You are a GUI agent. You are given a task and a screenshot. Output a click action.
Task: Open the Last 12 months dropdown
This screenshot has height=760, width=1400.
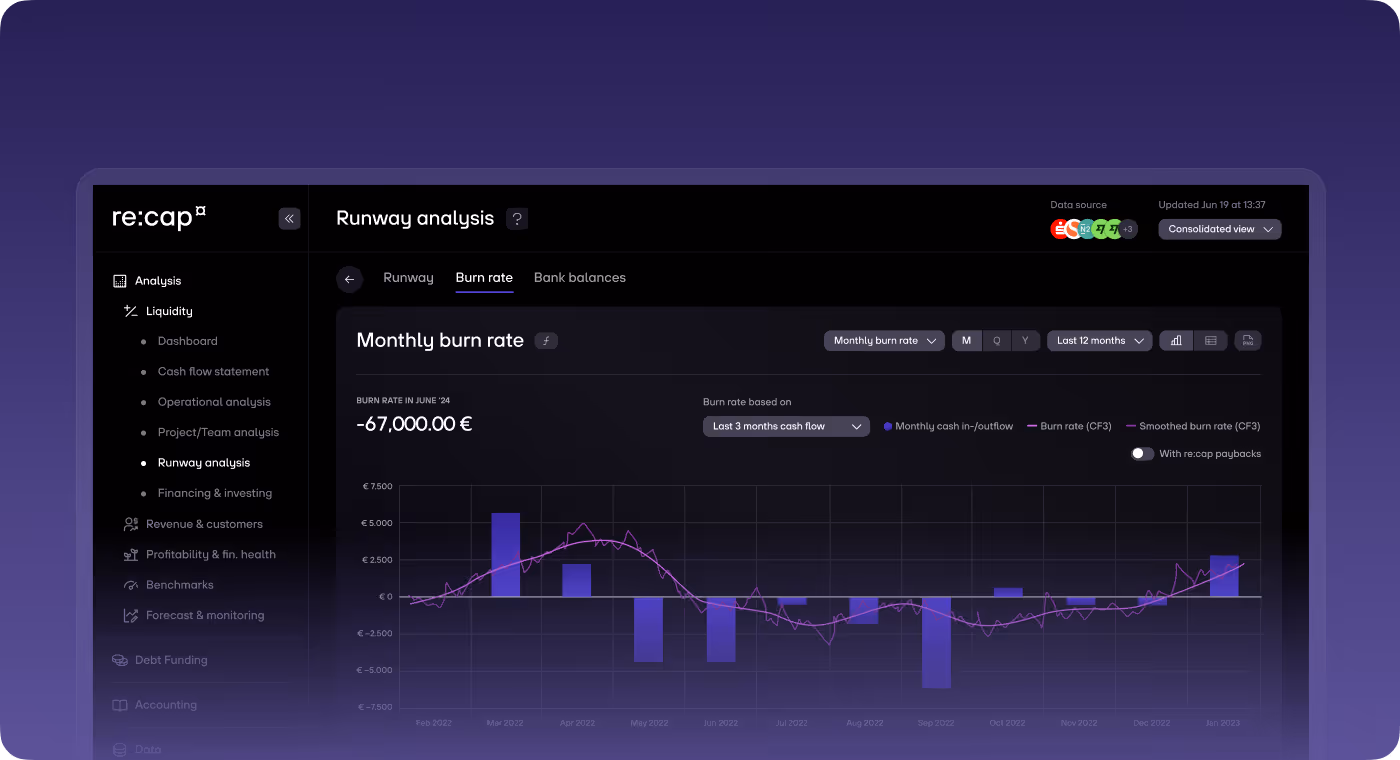1098,340
